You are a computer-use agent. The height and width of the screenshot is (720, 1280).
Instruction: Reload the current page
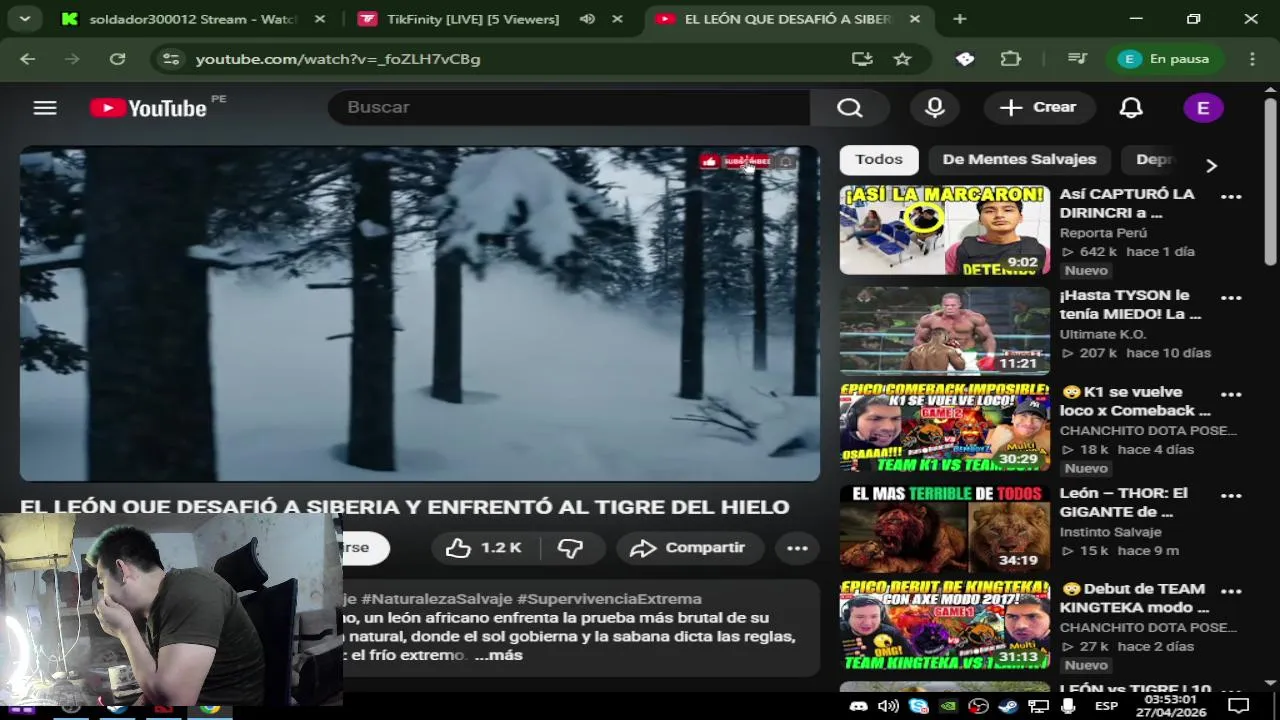pos(117,59)
